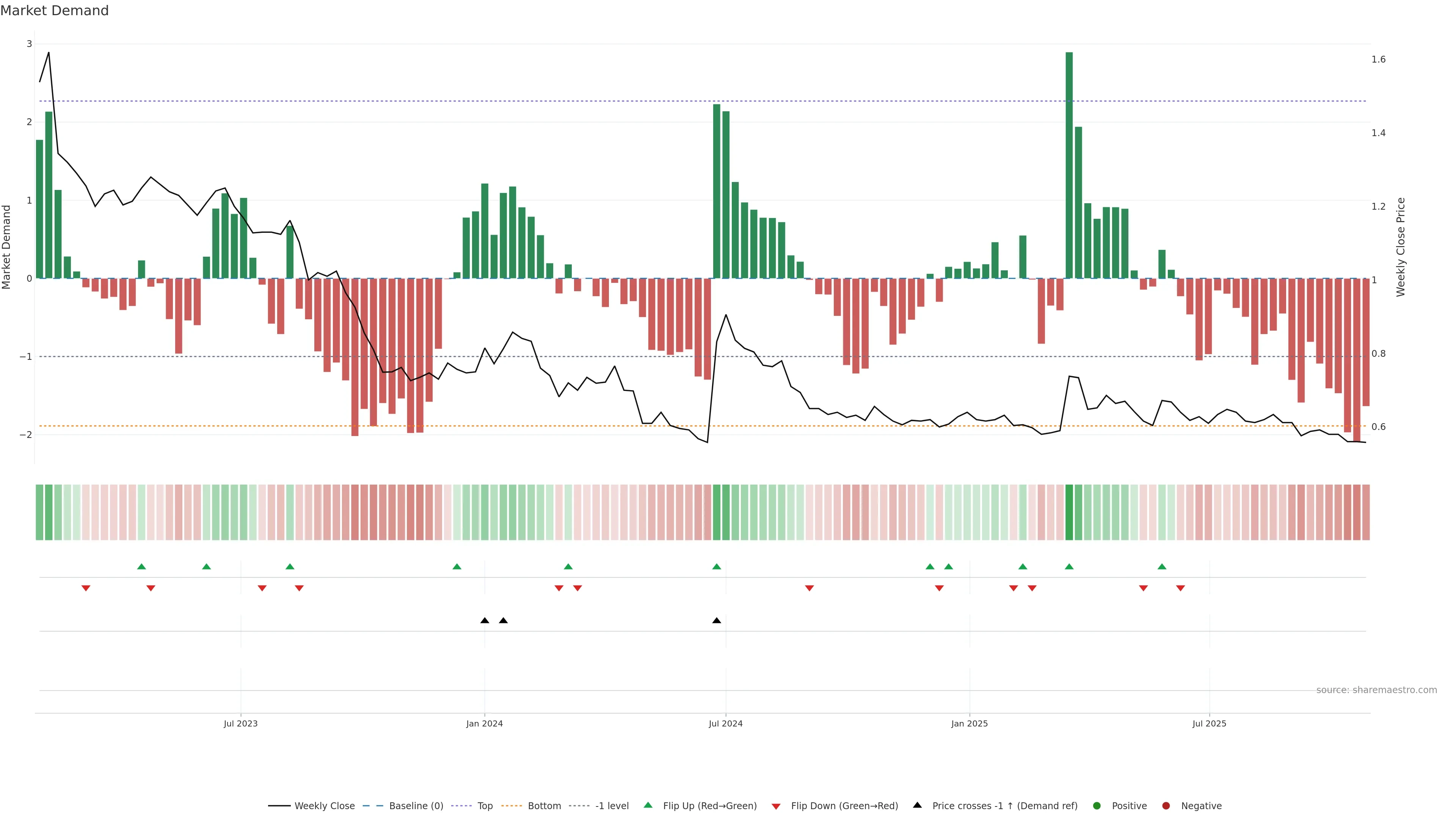
Task: Click the Jan 2024 x-axis label
Action: click(x=485, y=723)
